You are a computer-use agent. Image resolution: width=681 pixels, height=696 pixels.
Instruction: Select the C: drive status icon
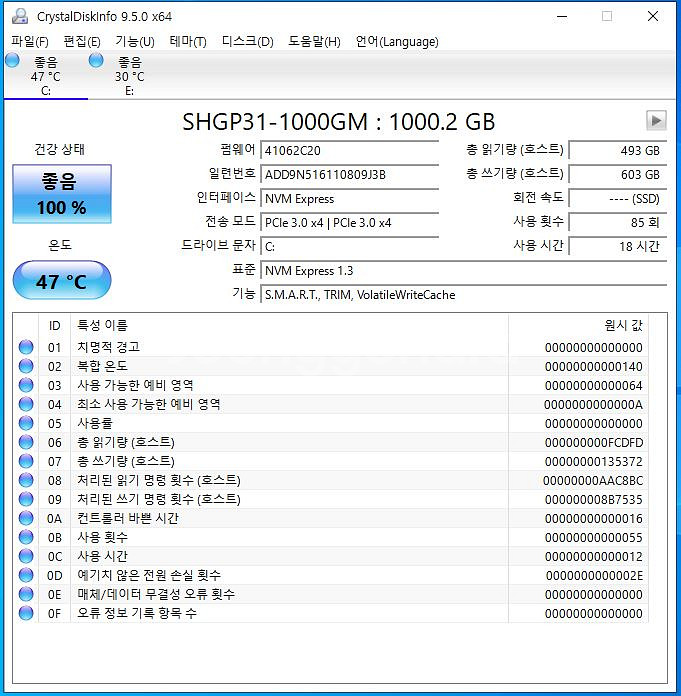(x=12, y=62)
